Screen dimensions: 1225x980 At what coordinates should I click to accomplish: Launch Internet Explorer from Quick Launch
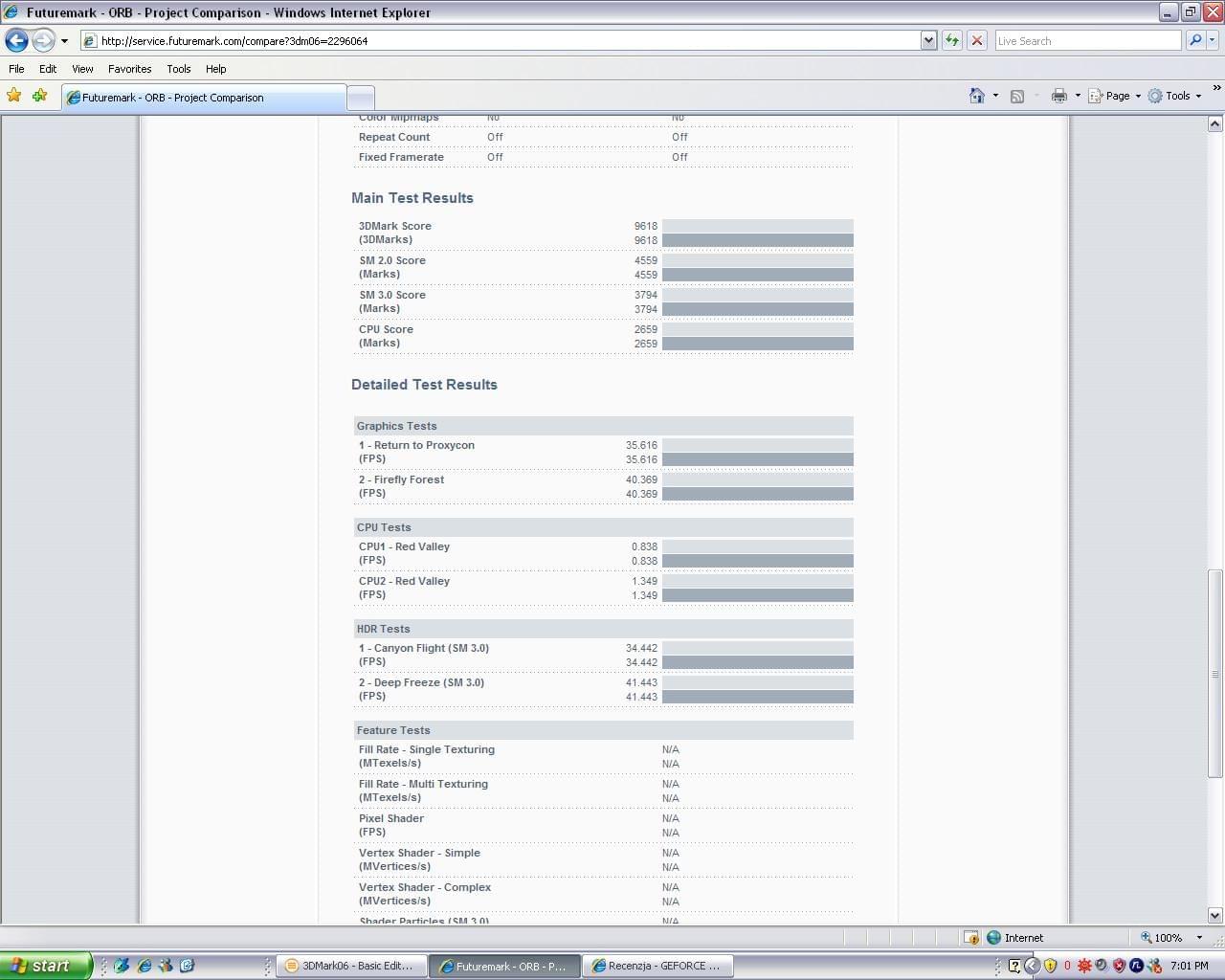coord(144,966)
